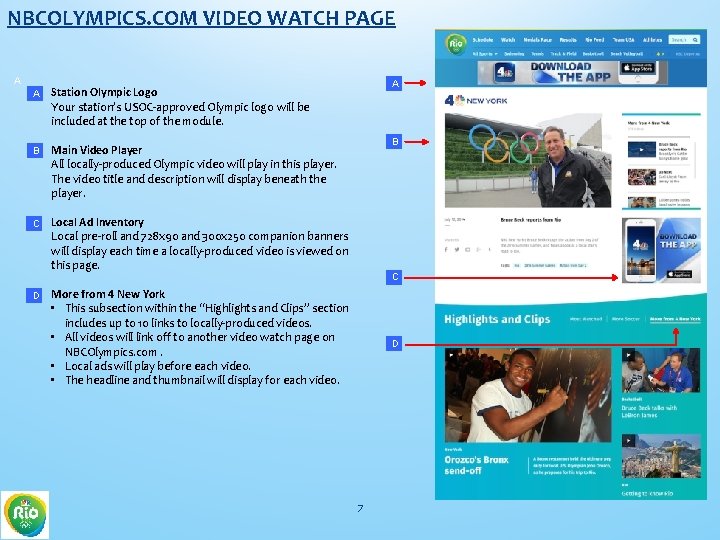
Task: Play the LeBron James interview thumbnail
Action: (x=661, y=370)
